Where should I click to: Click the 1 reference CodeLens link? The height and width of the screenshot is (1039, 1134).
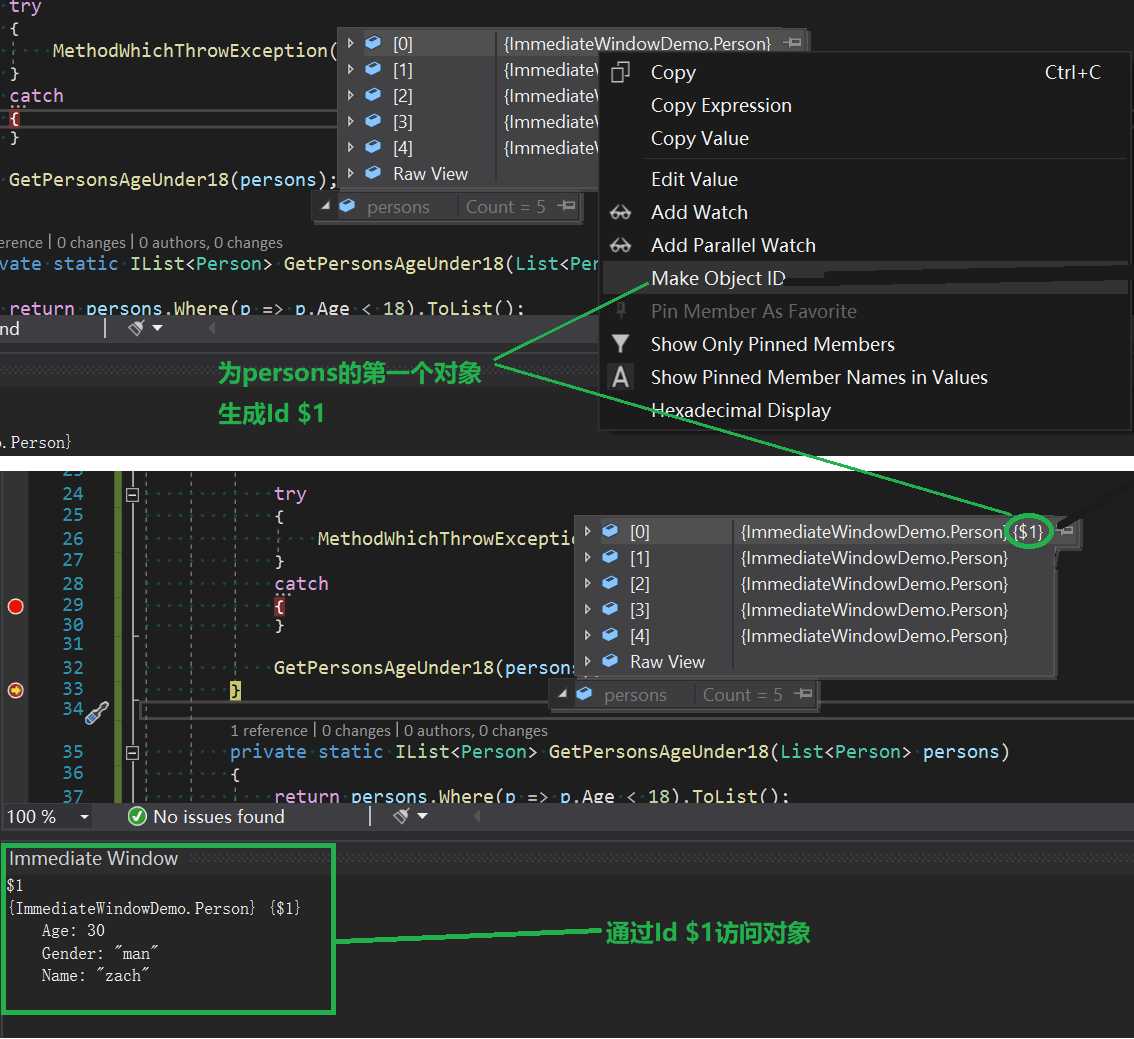[269, 731]
